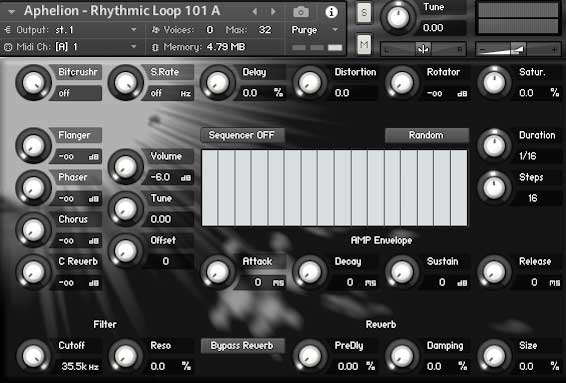Click the reverb Size knob
The width and height of the screenshot is (566, 383).
pyautogui.click(x=495, y=356)
